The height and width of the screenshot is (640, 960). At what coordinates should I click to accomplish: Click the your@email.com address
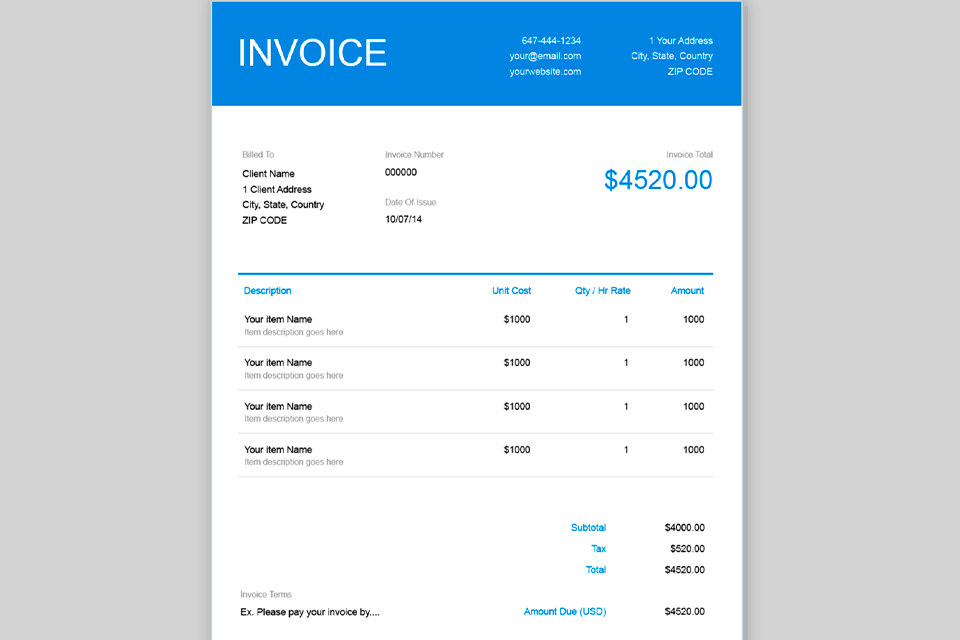[545, 56]
